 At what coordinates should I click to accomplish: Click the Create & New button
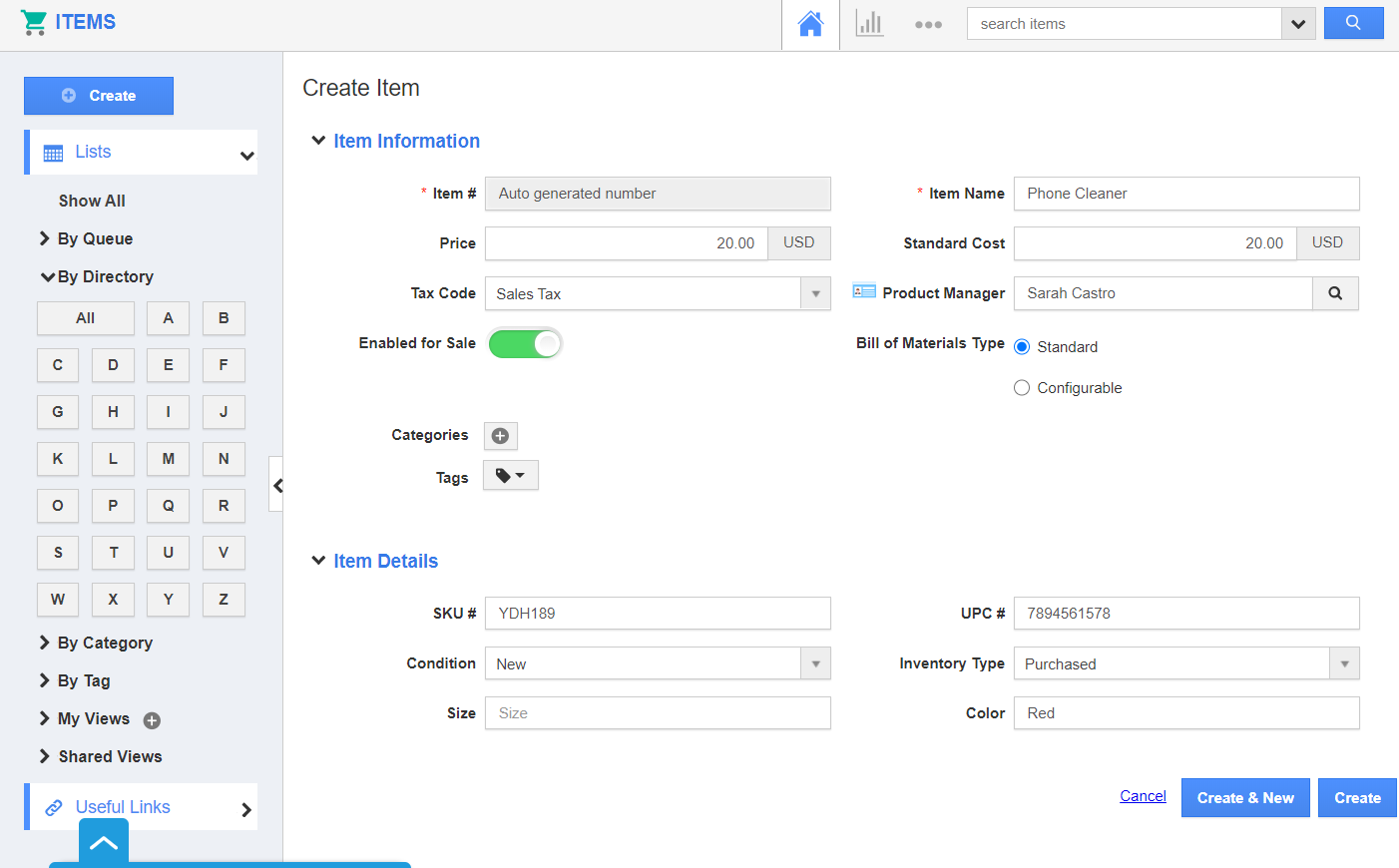tap(1244, 798)
